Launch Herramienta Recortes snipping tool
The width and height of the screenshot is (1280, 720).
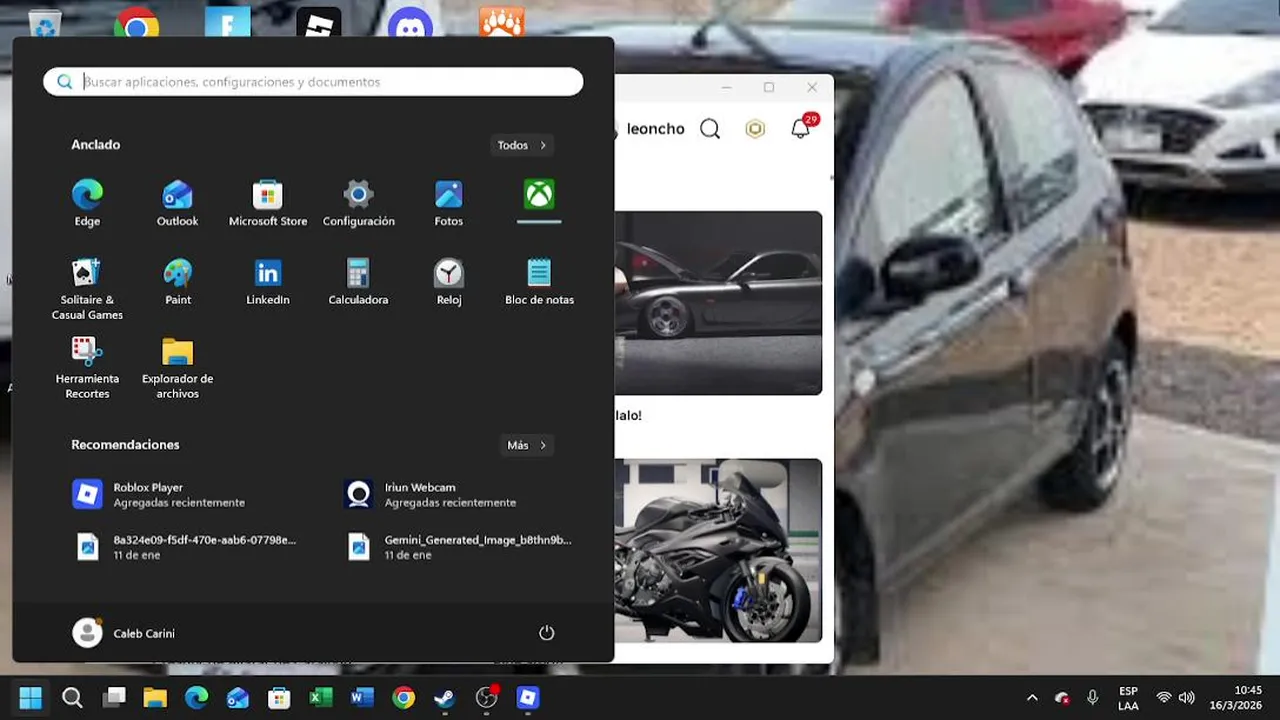click(87, 368)
